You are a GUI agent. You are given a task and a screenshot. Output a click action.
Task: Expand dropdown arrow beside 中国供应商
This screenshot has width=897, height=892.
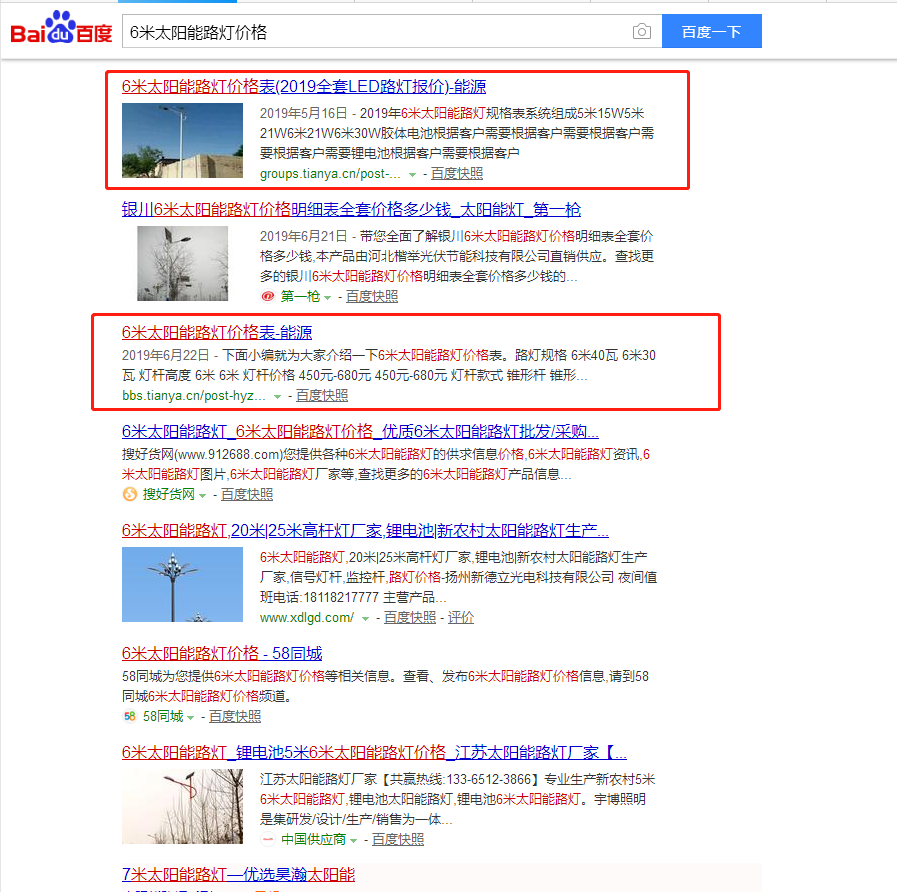pyautogui.click(x=354, y=840)
